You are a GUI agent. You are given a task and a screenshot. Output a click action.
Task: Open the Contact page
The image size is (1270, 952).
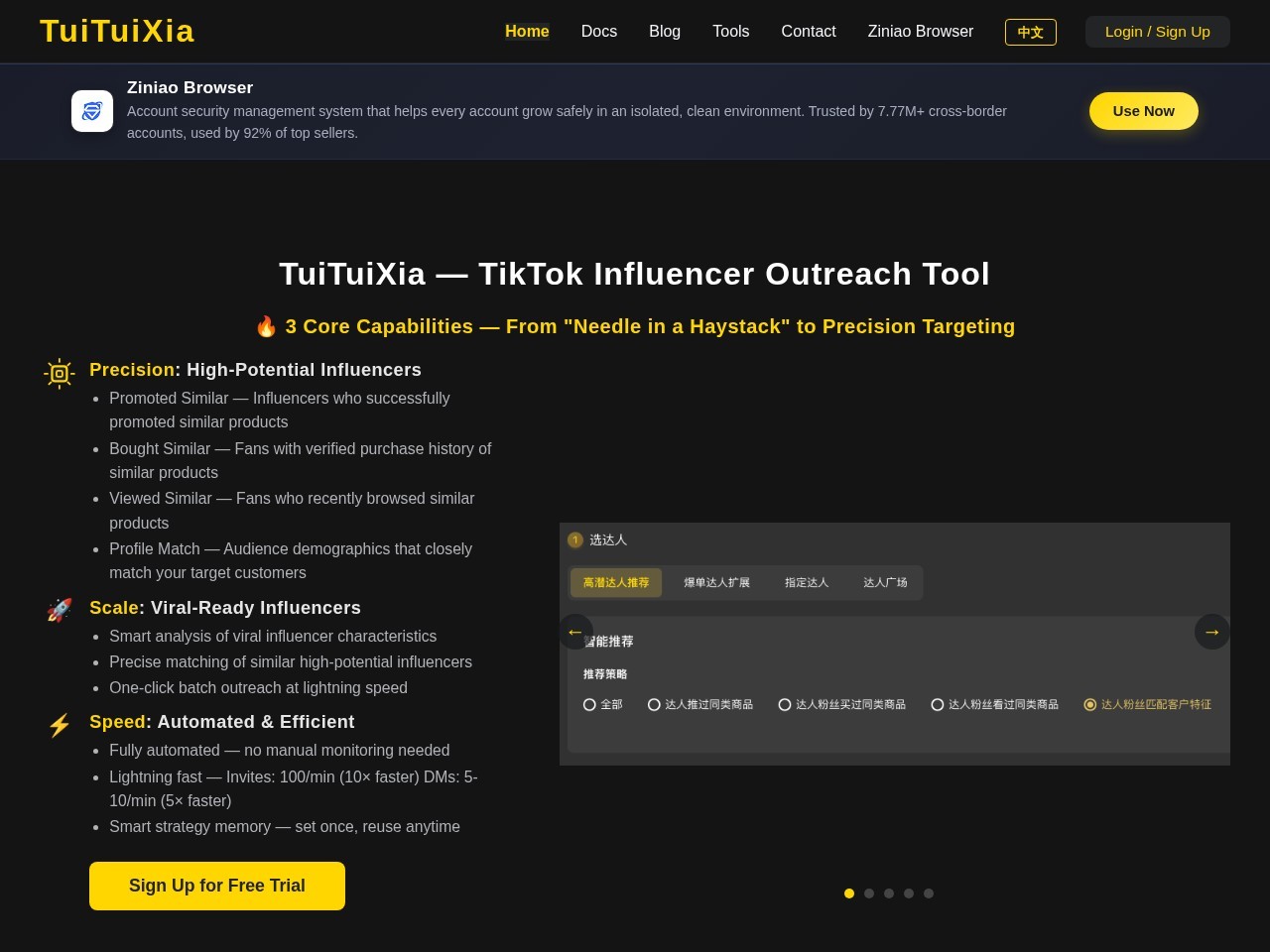click(x=809, y=32)
